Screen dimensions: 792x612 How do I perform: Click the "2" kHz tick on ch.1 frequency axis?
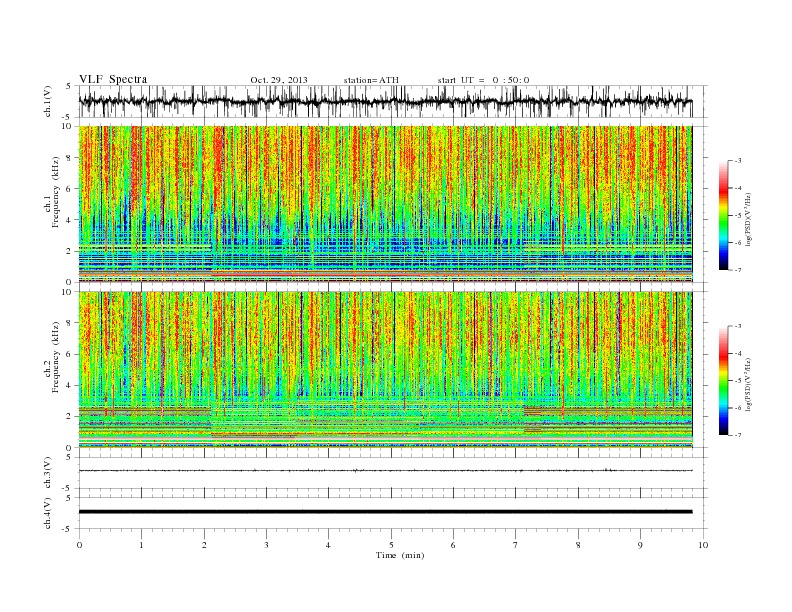69,251
